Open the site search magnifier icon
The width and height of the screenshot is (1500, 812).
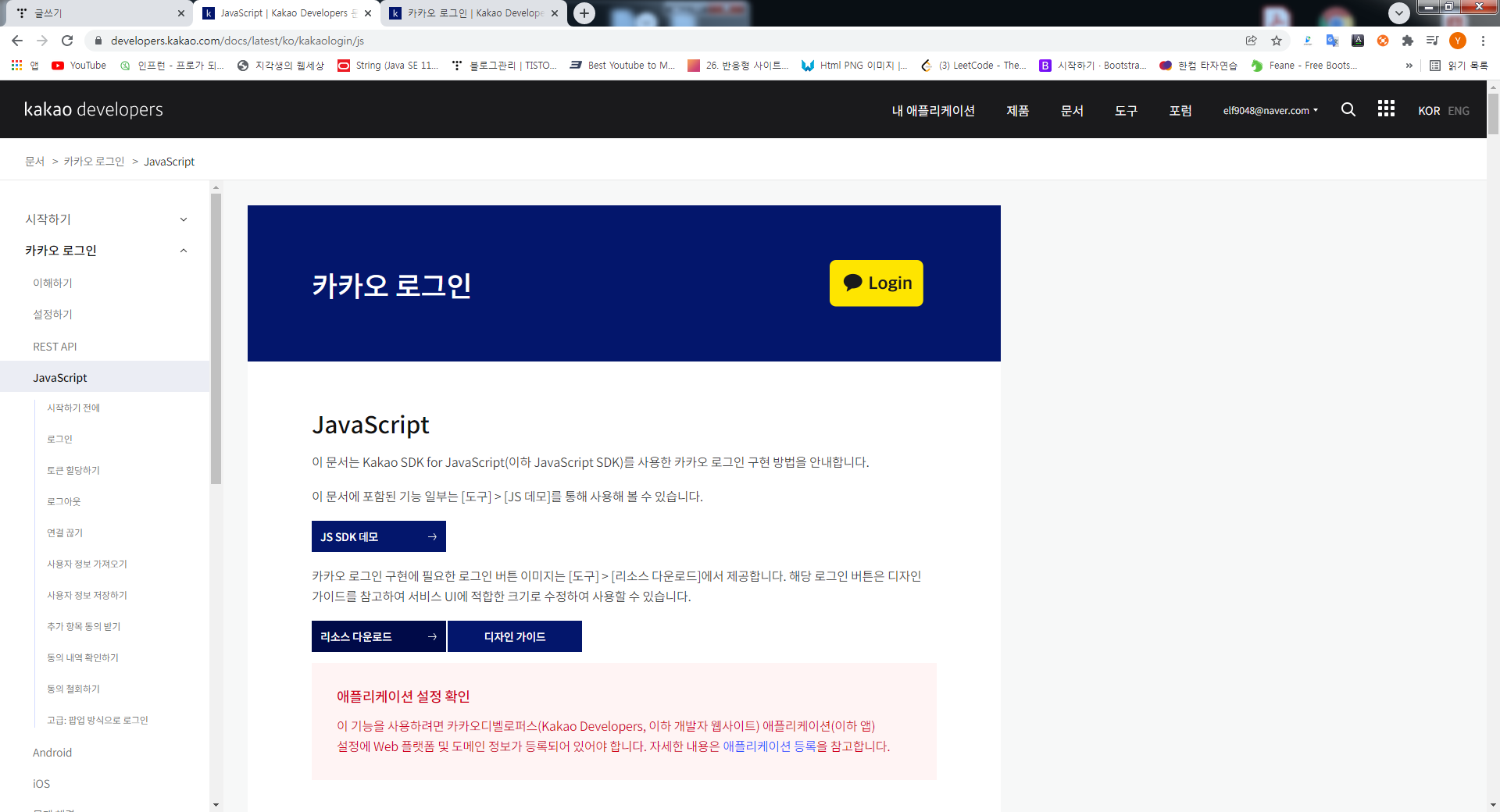click(1348, 109)
